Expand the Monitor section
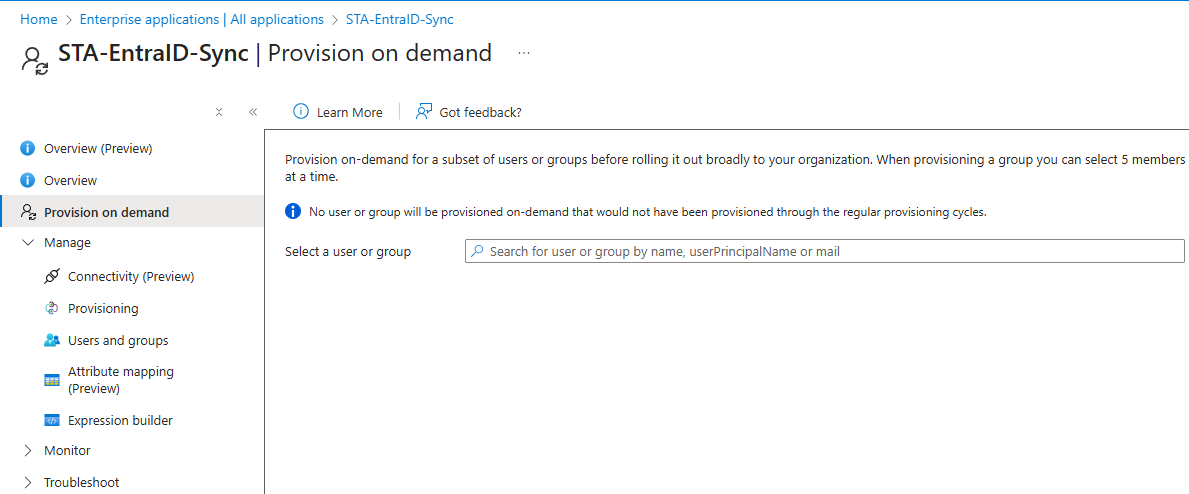1189x494 pixels. click(x=28, y=451)
